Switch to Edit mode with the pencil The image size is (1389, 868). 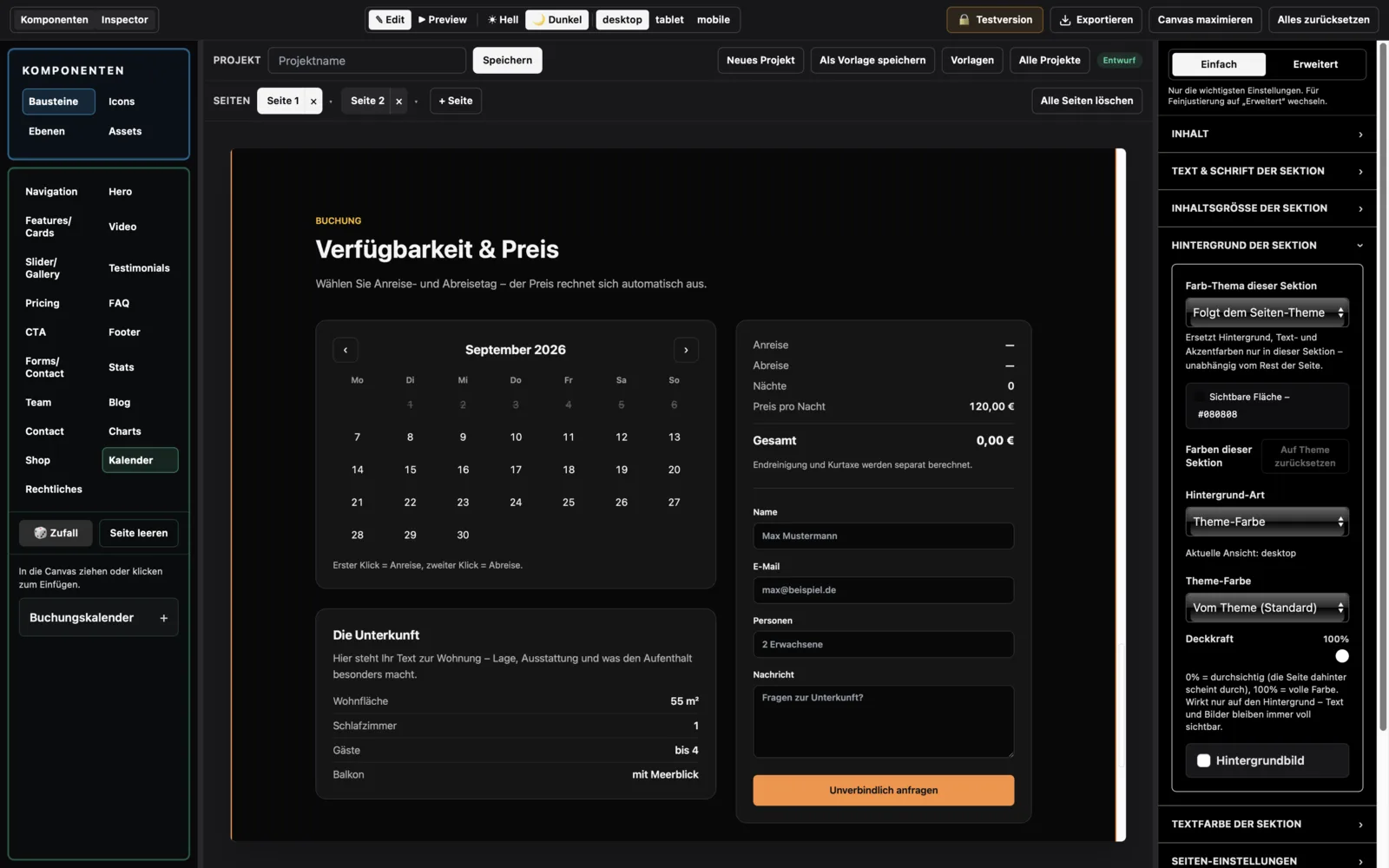(390, 20)
